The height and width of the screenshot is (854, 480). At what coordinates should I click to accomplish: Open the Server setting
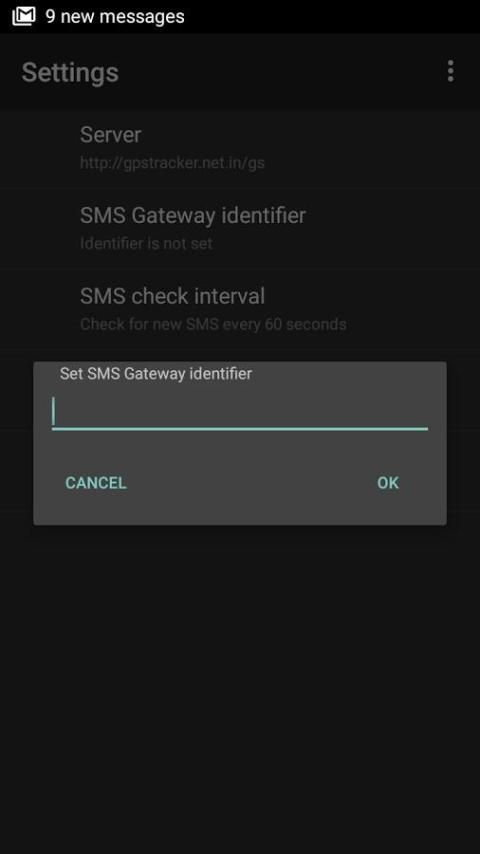pos(240,148)
